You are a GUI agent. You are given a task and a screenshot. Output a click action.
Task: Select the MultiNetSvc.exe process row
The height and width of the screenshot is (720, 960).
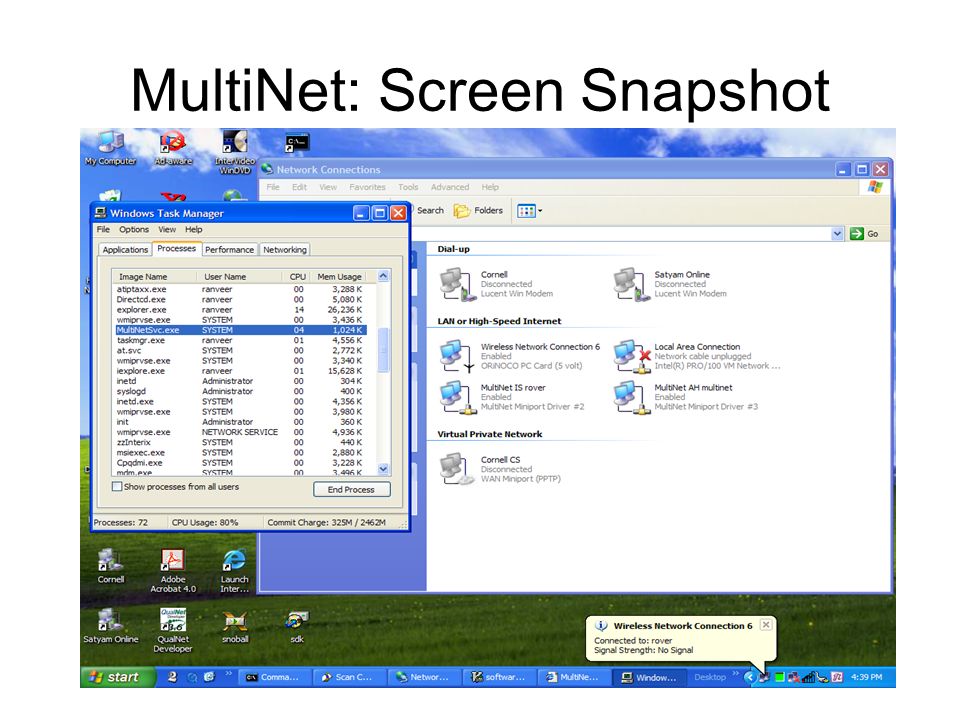click(x=241, y=330)
